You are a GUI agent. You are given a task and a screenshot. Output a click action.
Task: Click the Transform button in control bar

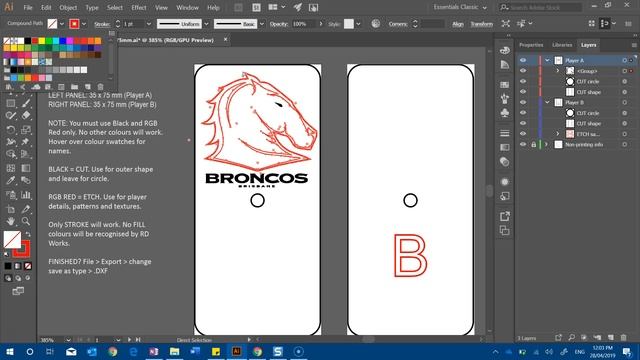point(482,24)
